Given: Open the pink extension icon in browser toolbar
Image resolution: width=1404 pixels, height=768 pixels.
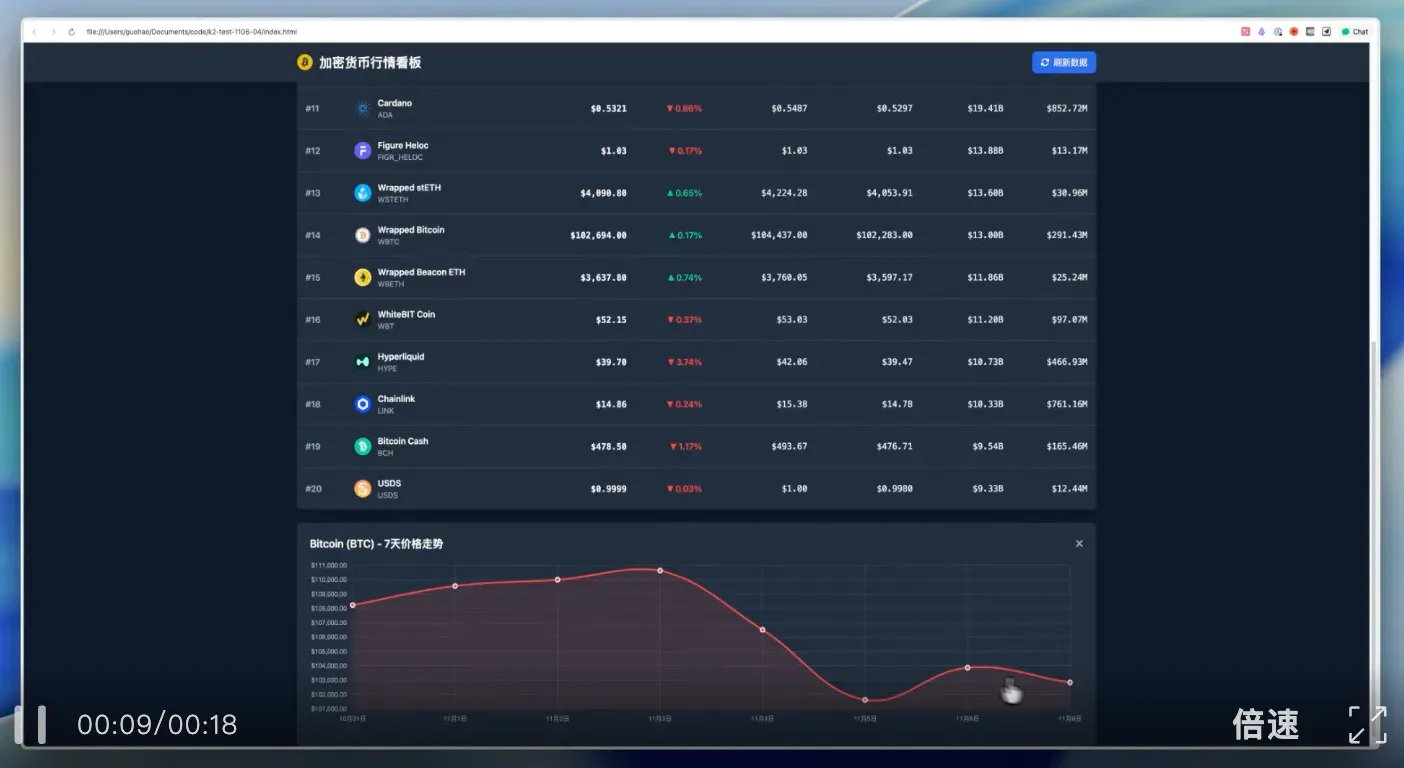Looking at the screenshot, I should point(1246,32).
